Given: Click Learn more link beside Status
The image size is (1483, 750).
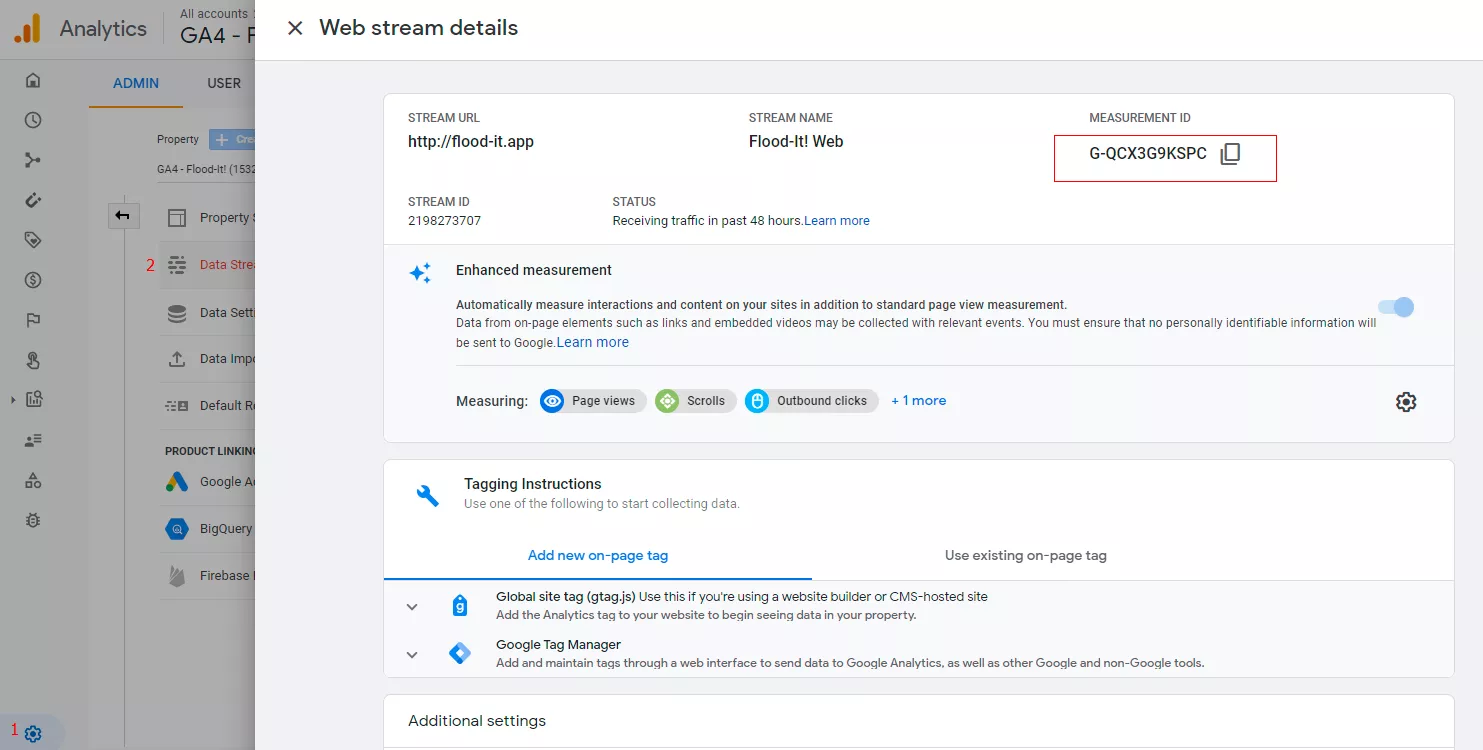Looking at the screenshot, I should coord(837,221).
